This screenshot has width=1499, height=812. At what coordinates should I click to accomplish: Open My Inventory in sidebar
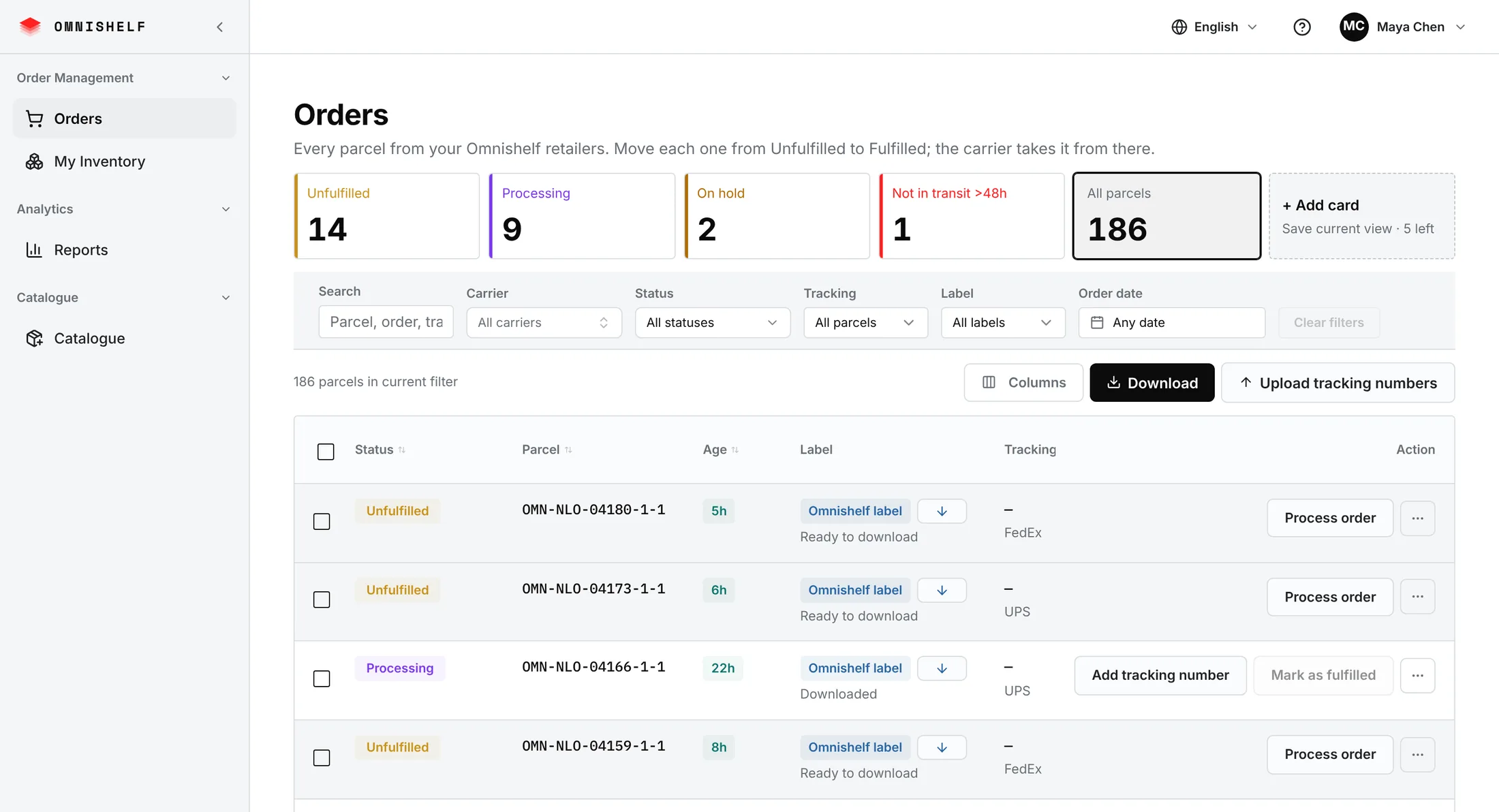124,161
